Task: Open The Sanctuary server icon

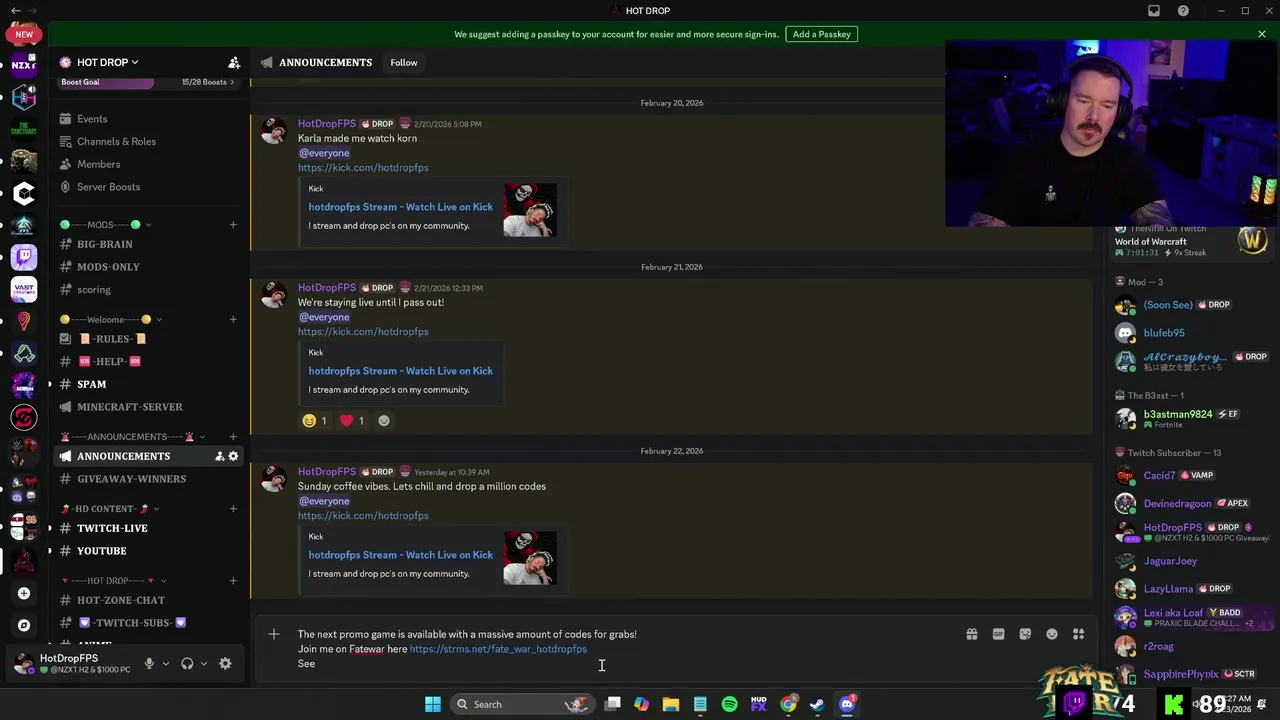Action: (x=24, y=129)
